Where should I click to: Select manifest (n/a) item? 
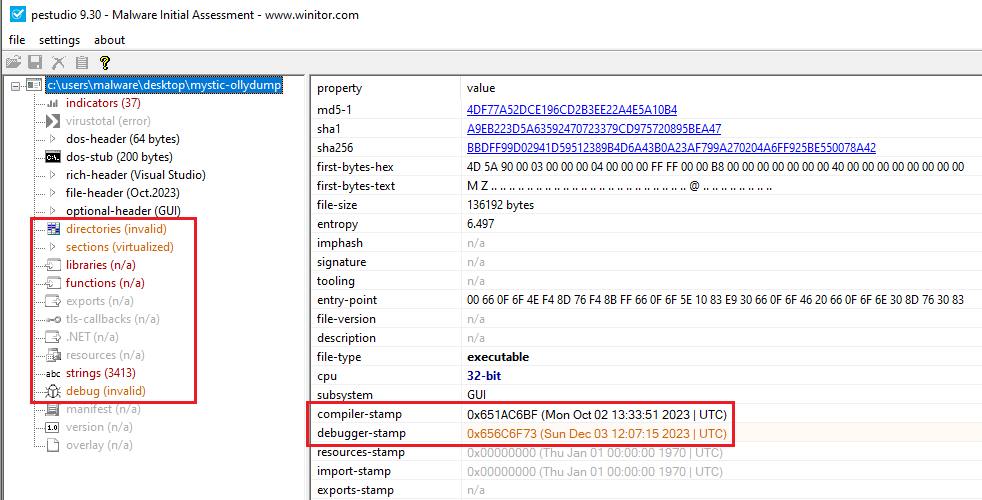coord(103,409)
